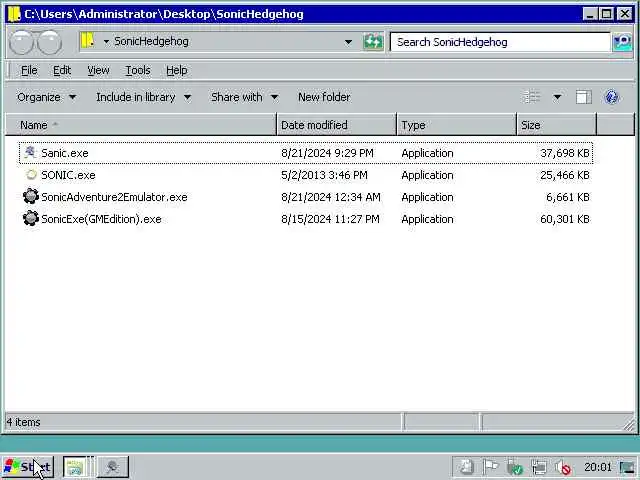The height and width of the screenshot is (480, 640).
Task: Click the muted volume tray icon
Action: pyautogui.click(x=563, y=468)
